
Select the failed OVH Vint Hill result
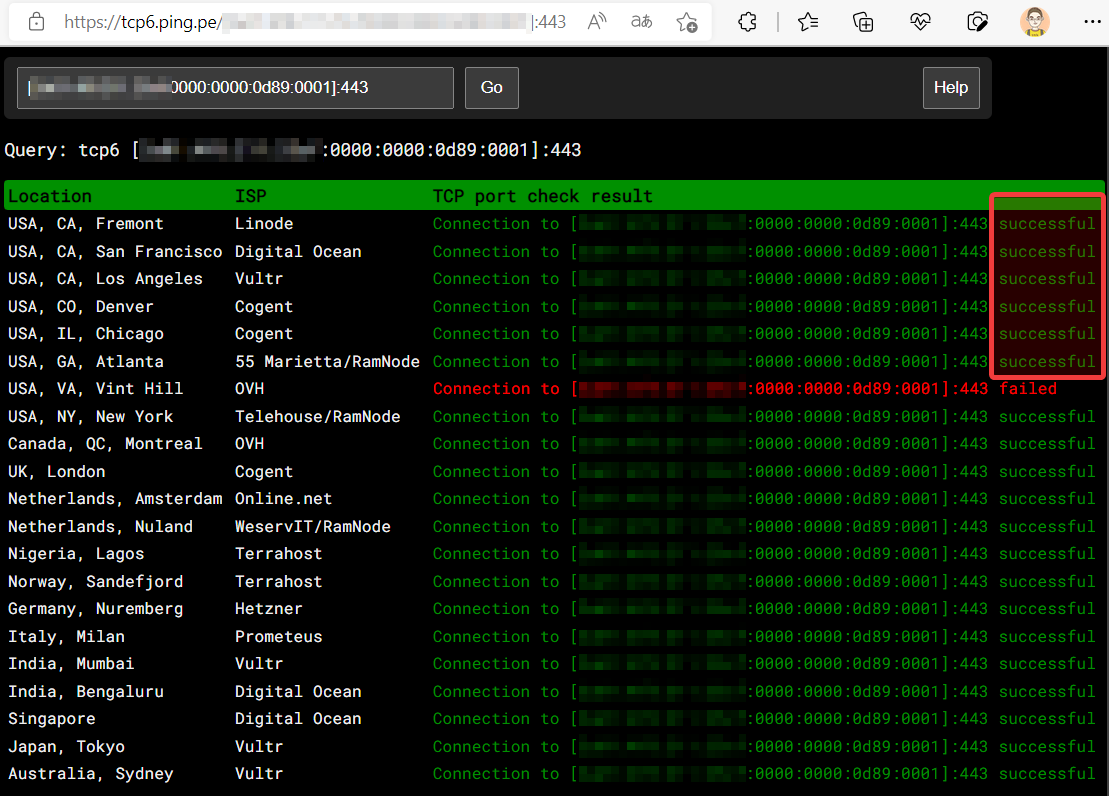click(1028, 388)
